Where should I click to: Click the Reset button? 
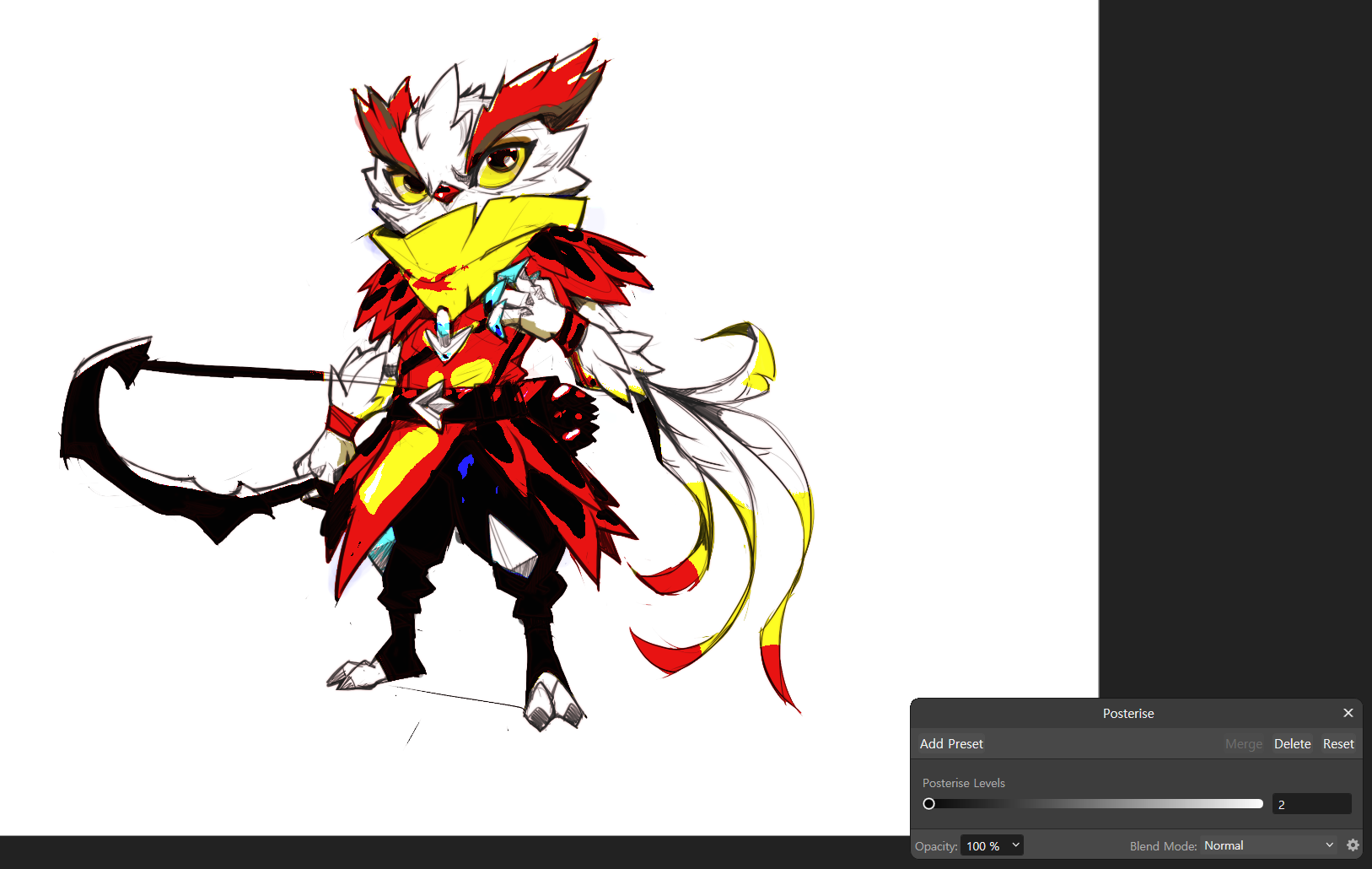pyautogui.click(x=1338, y=744)
